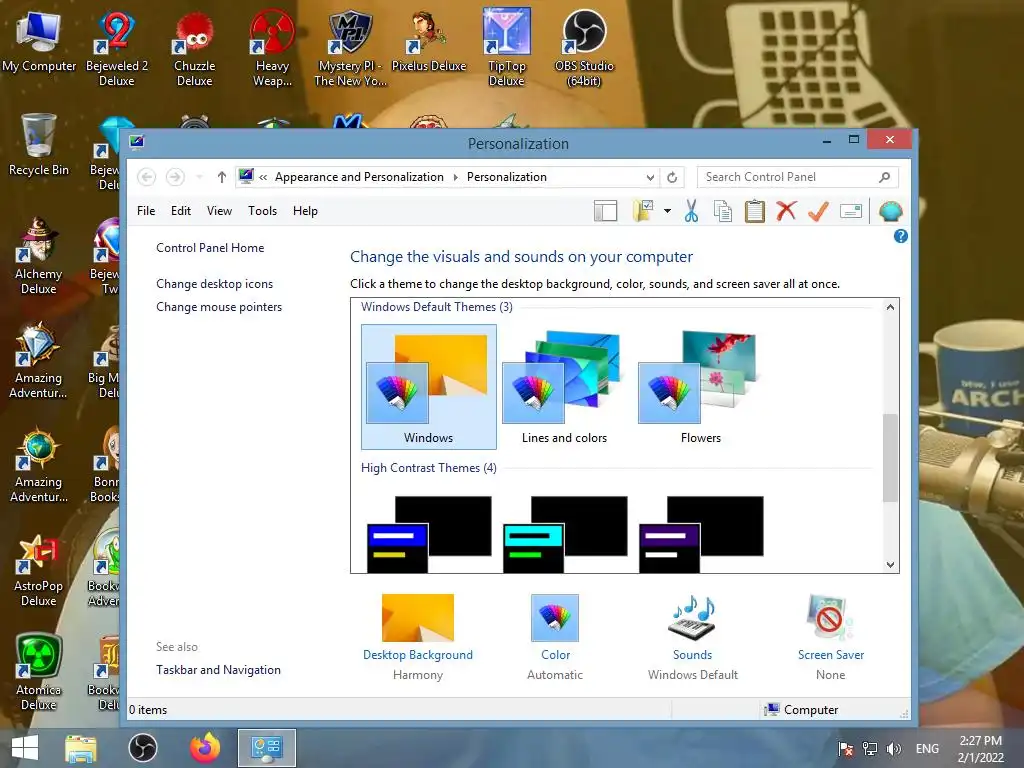Screen dimensions: 1024x768
Task: Click the theme list scroll down arrow
Action: (890, 565)
